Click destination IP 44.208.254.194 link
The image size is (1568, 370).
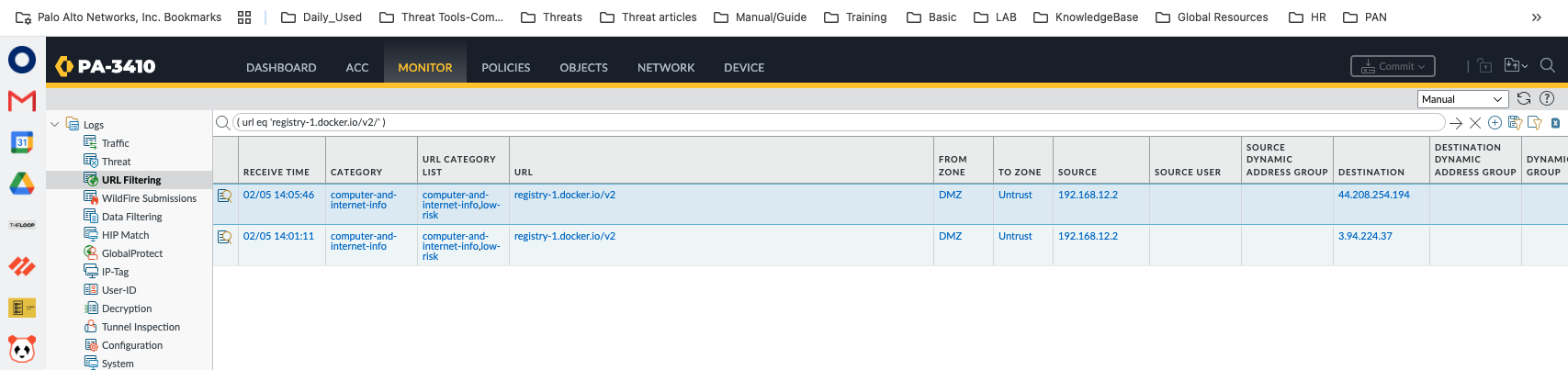[x=1373, y=195]
